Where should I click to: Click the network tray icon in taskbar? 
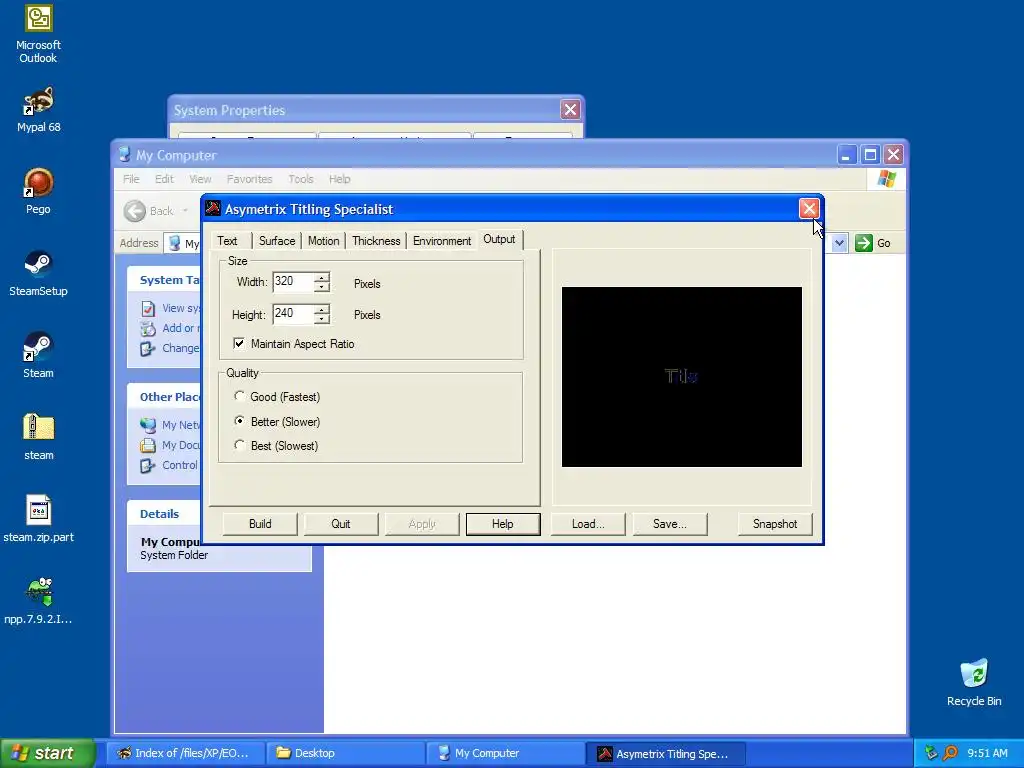click(931, 753)
